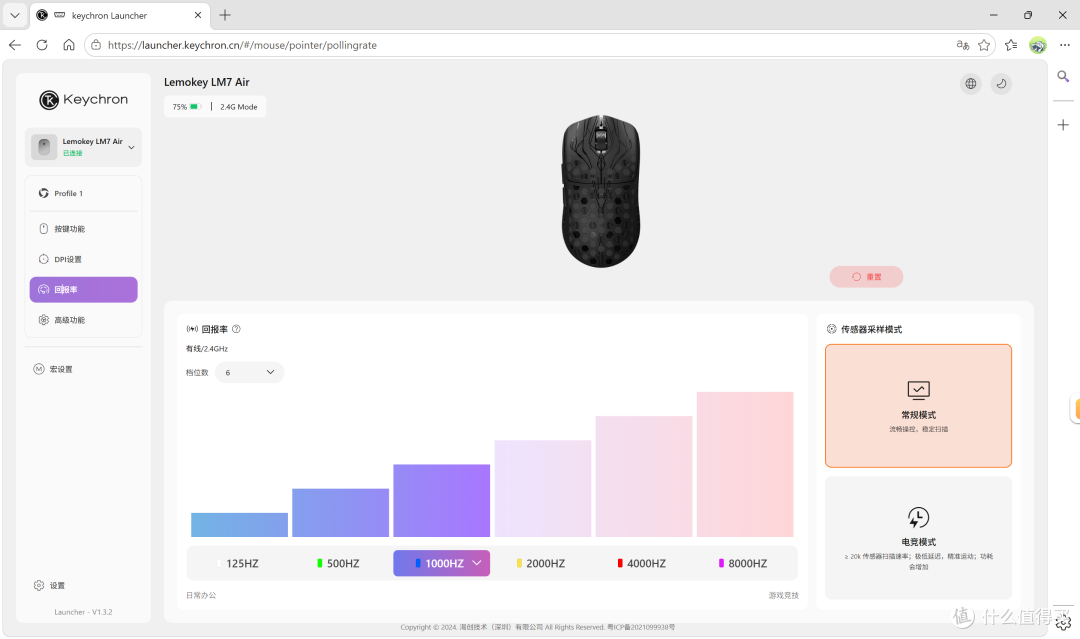Open Profile 1 in sidebar
This screenshot has width=1080, height=639.
(x=83, y=193)
